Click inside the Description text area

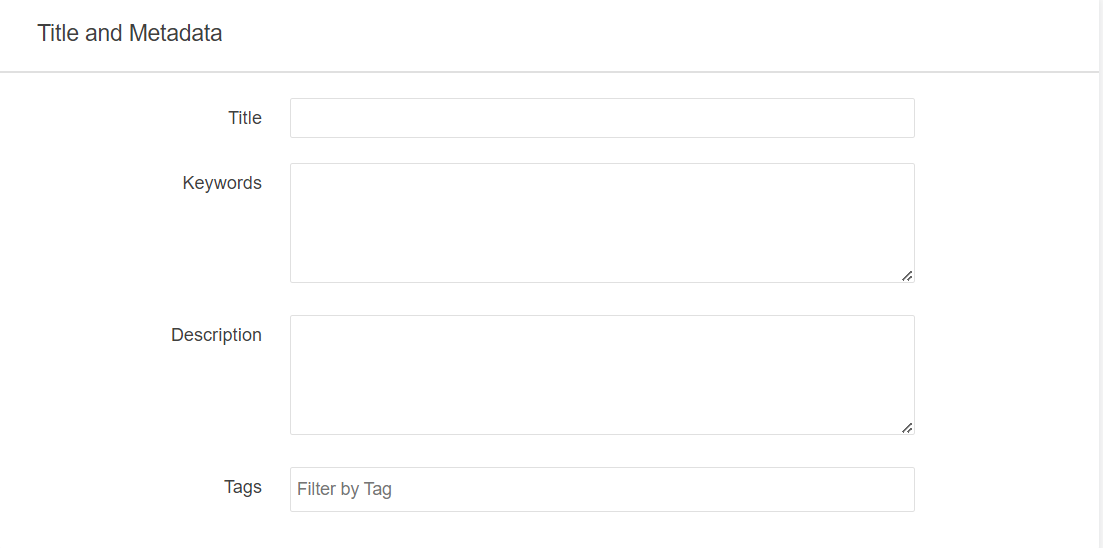602,374
